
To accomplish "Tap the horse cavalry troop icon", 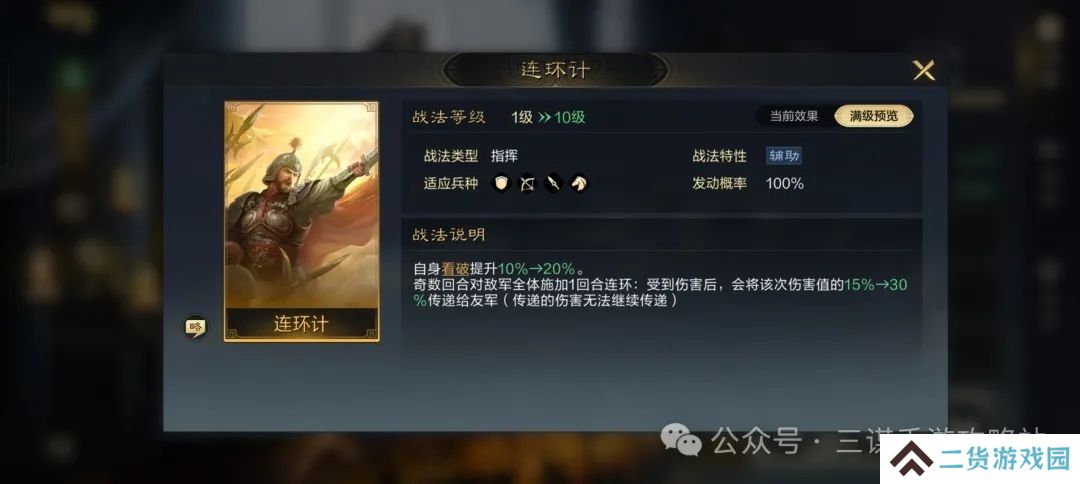I will pos(580,184).
